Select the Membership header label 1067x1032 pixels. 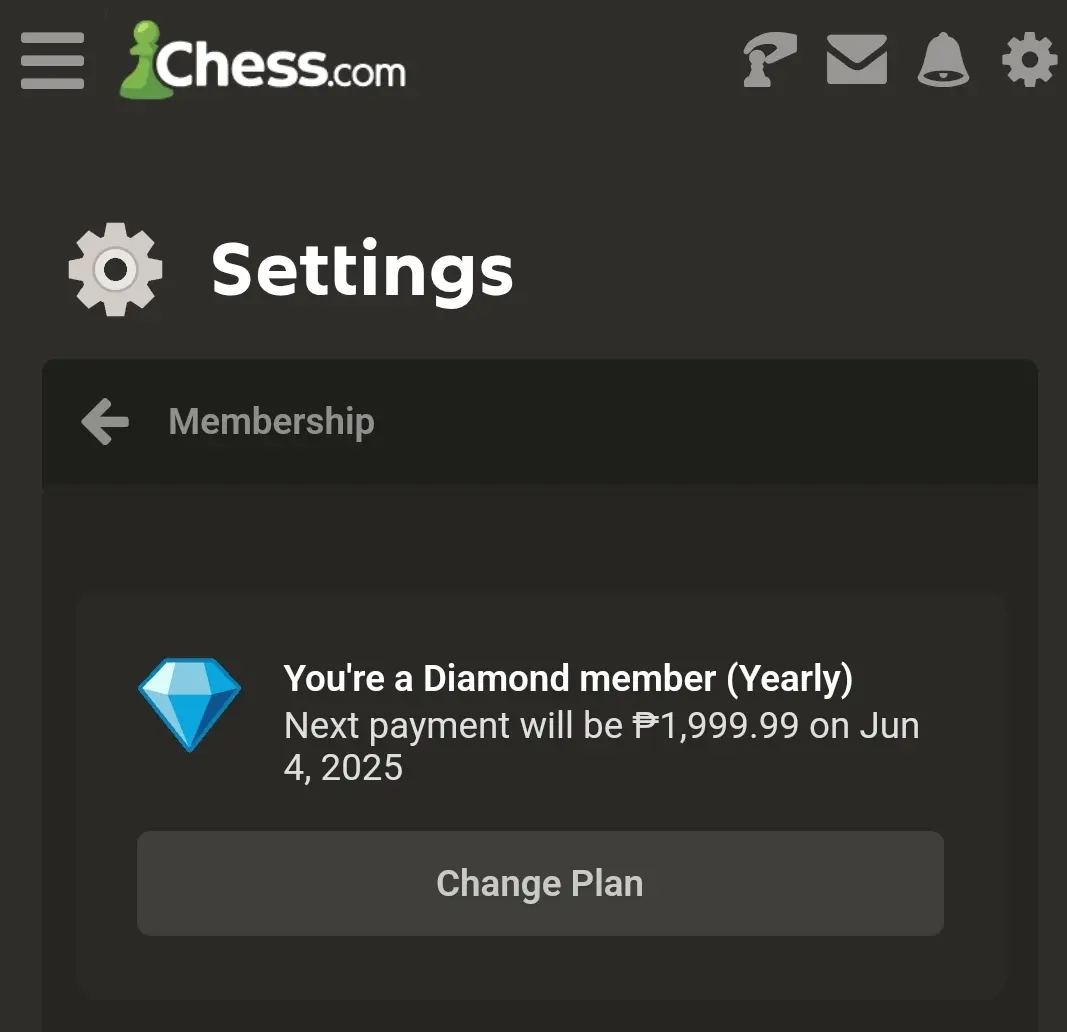pyautogui.click(x=272, y=422)
